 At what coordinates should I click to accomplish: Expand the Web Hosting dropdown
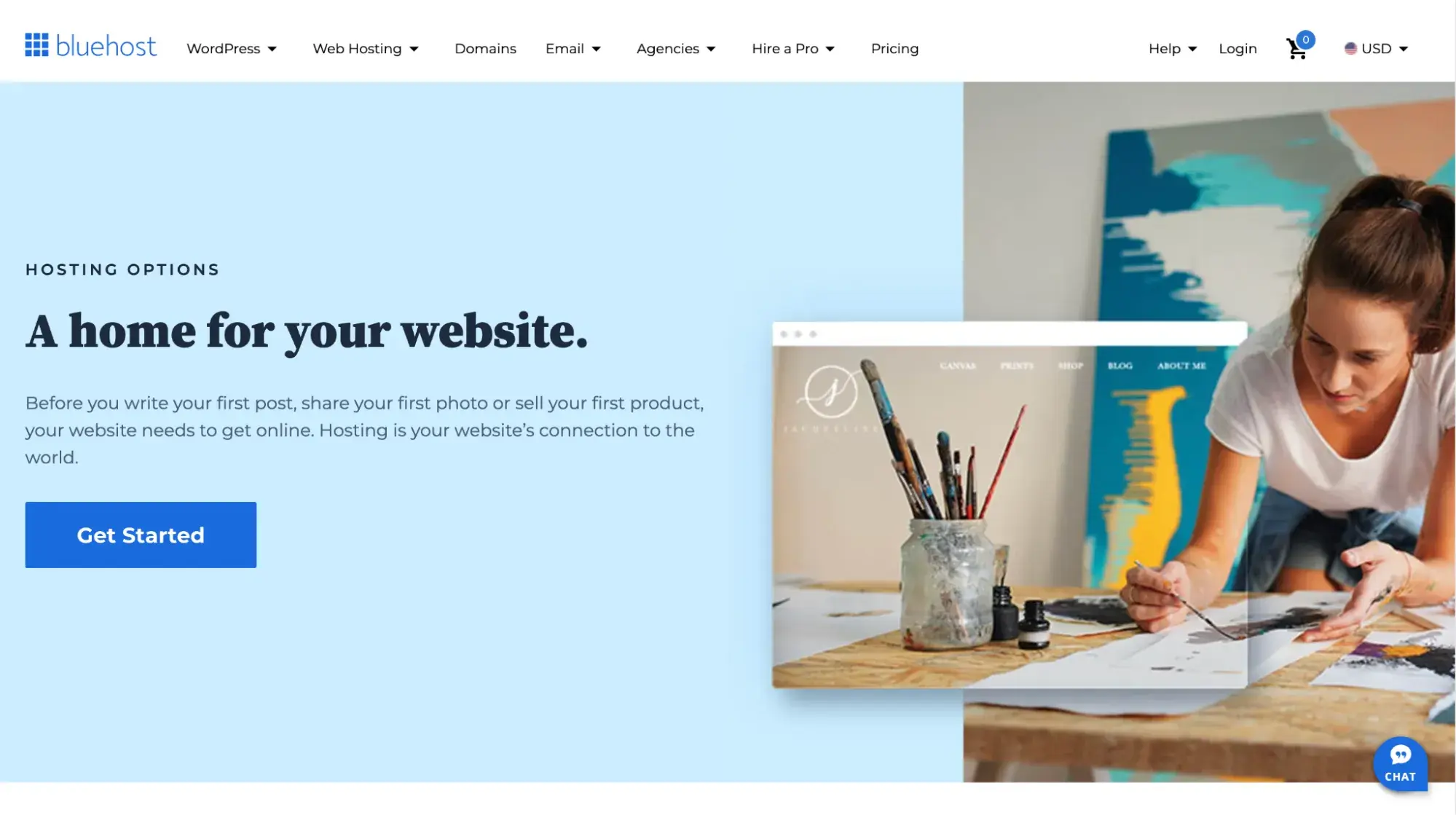coord(365,49)
